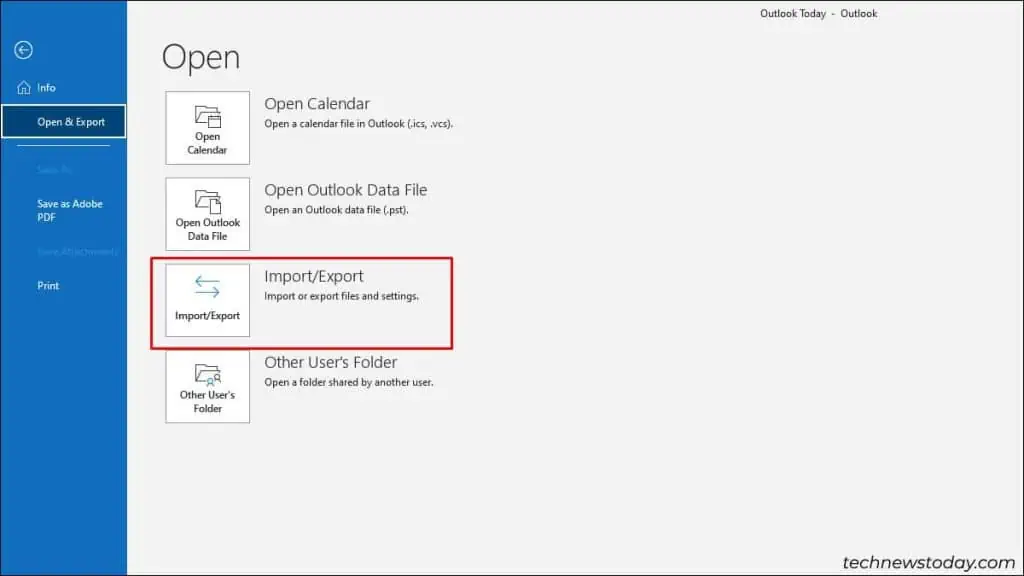Activate the Import/Export command

[313, 276]
